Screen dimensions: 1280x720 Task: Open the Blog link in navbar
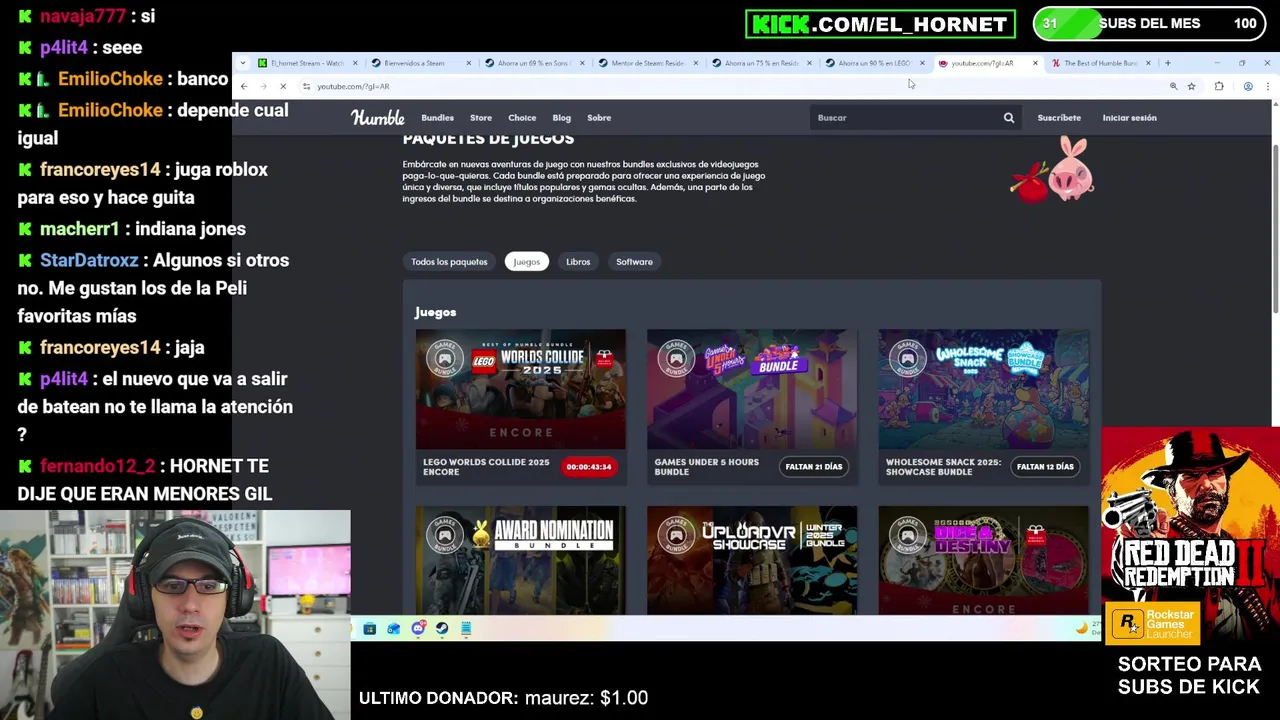click(562, 118)
